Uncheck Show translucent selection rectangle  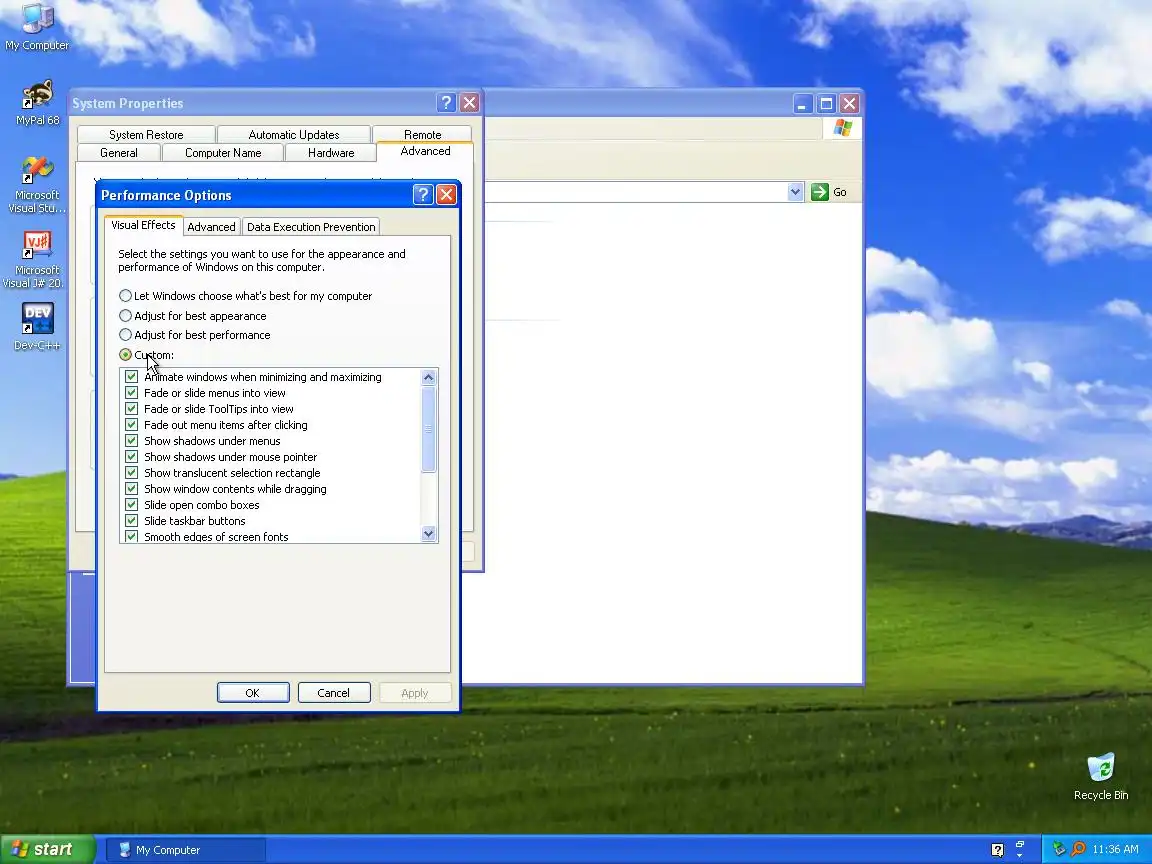pyautogui.click(x=132, y=473)
